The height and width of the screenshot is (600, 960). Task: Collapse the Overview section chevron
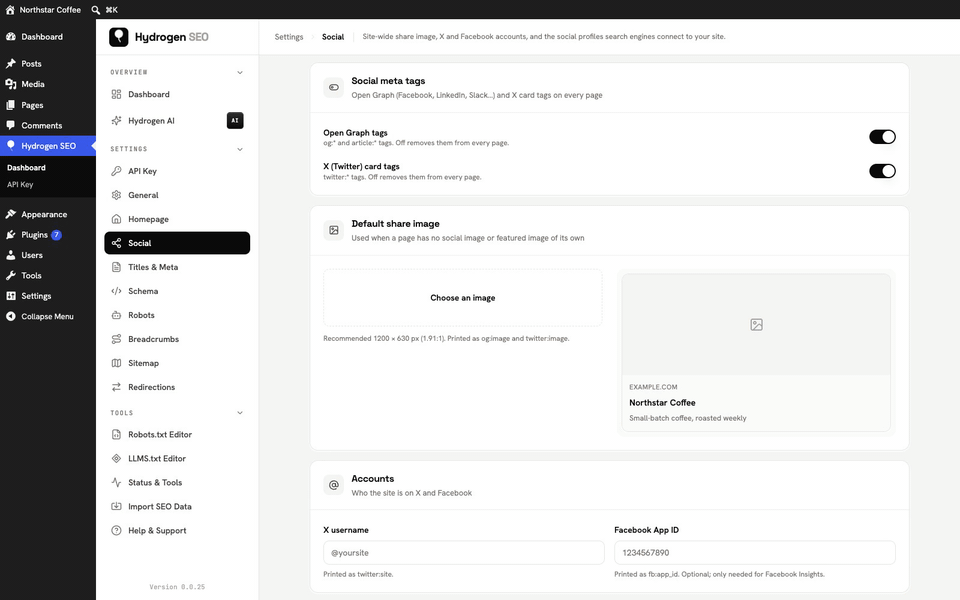click(x=240, y=72)
